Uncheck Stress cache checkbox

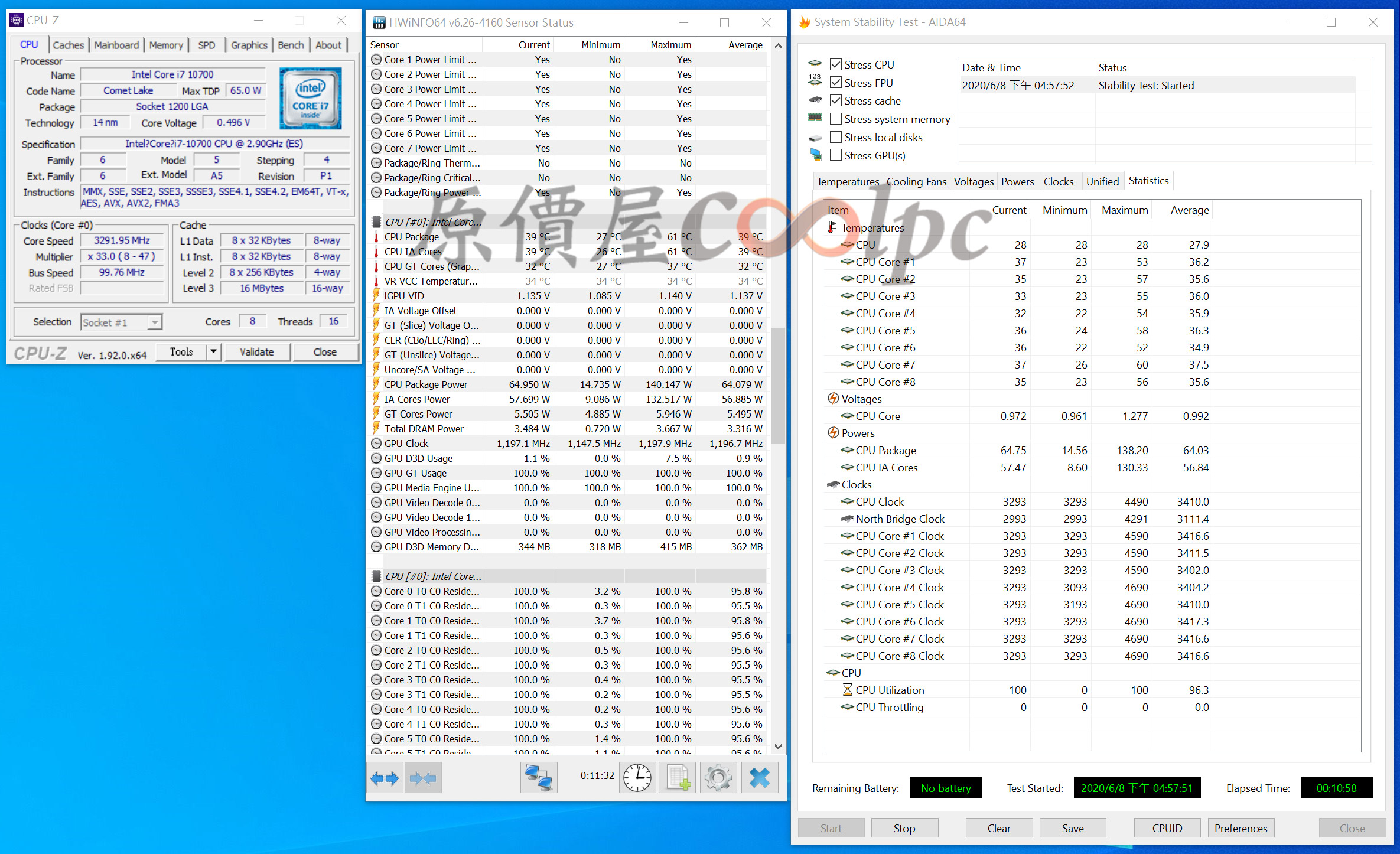click(836, 100)
